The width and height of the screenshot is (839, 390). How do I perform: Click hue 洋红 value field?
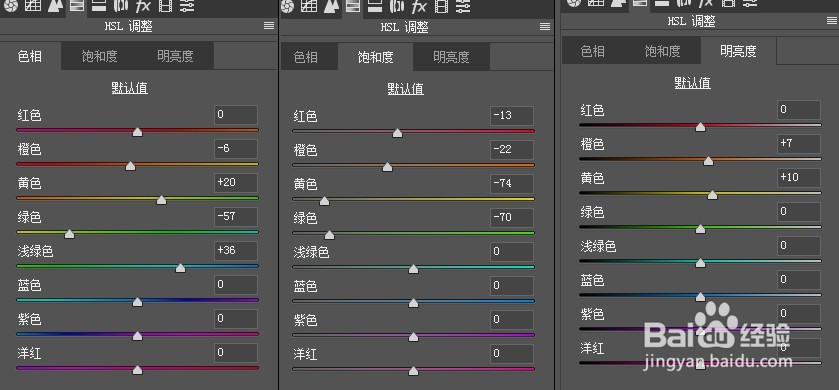(236, 353)
